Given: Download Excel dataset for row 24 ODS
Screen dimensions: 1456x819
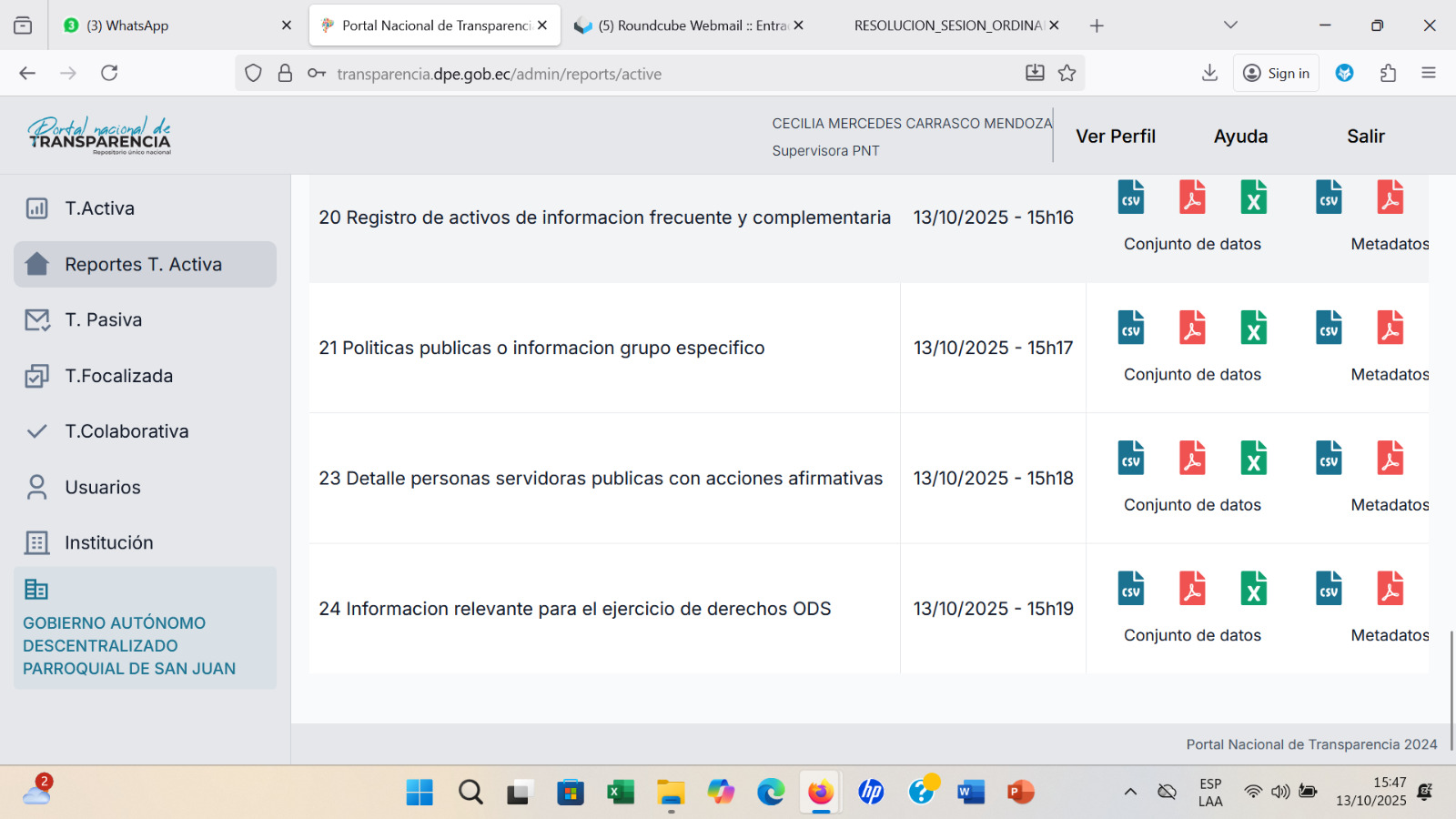Looking at the screenshot, I should click(1253, 589).
